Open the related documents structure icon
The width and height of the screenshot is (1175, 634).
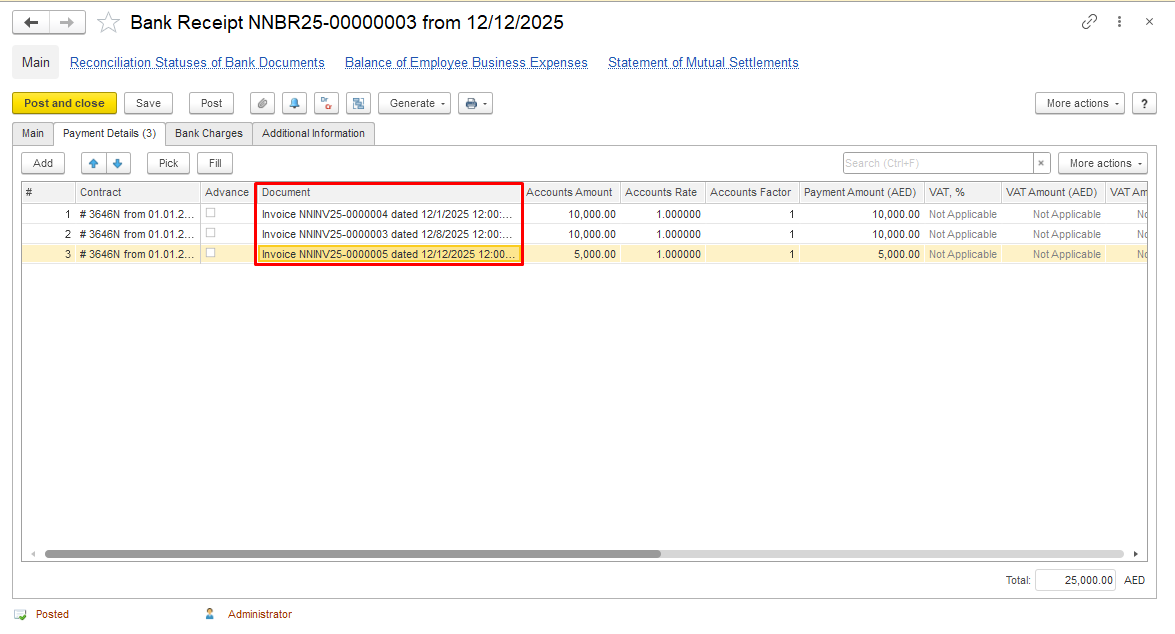click(x=359, y=103)
